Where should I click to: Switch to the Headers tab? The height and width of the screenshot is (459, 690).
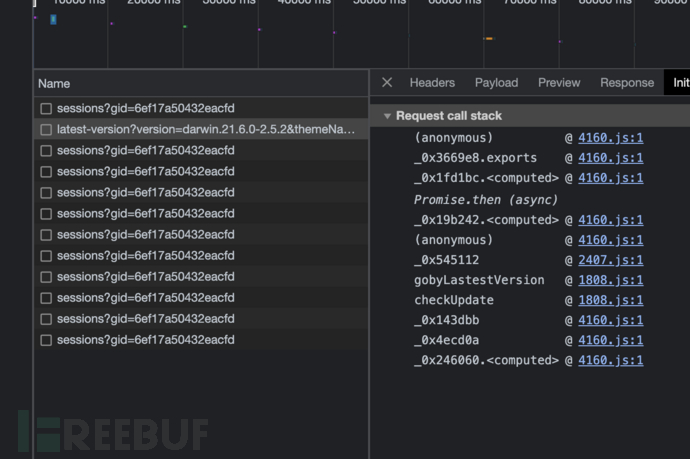tap(432, 83)
